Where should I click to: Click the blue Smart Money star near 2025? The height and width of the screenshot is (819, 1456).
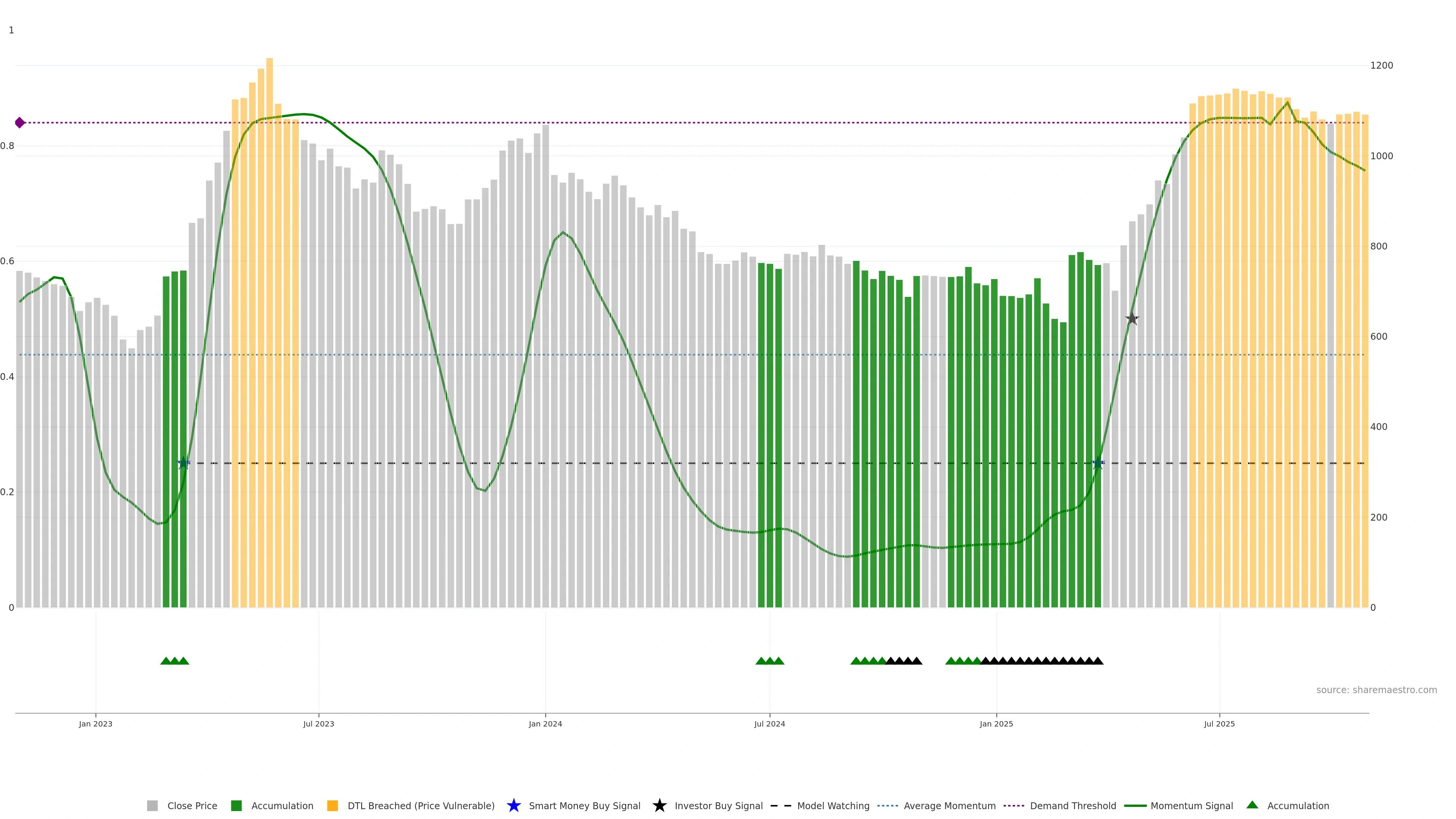point(1098,463)
